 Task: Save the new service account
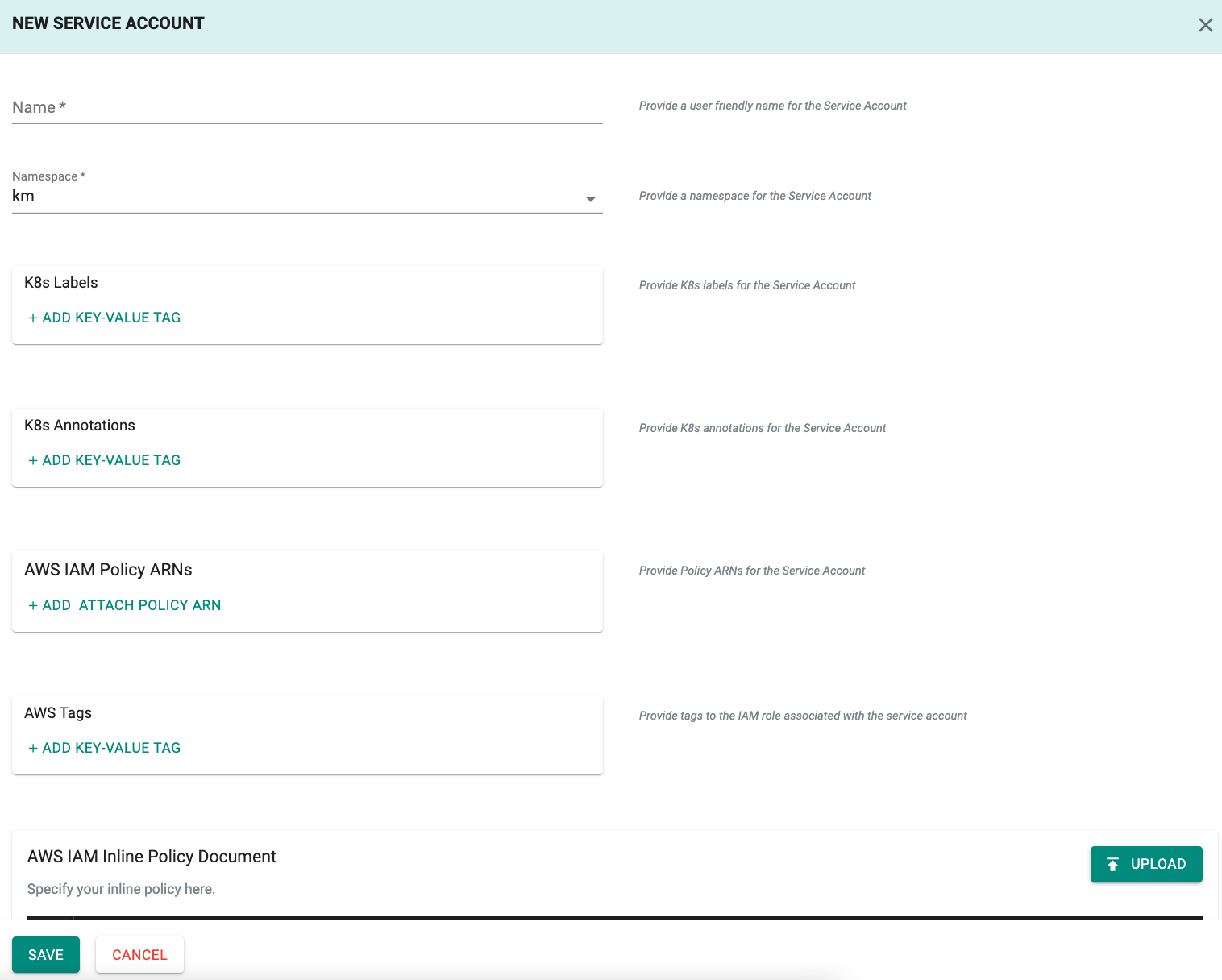tap(46, 955)
